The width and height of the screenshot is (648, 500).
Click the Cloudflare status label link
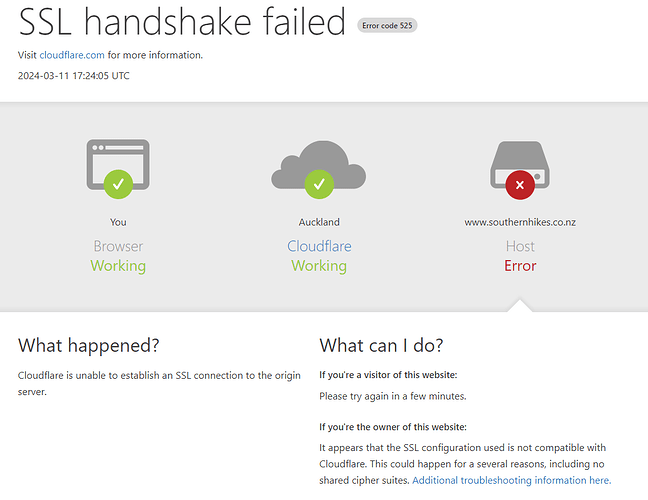[319, 246]
